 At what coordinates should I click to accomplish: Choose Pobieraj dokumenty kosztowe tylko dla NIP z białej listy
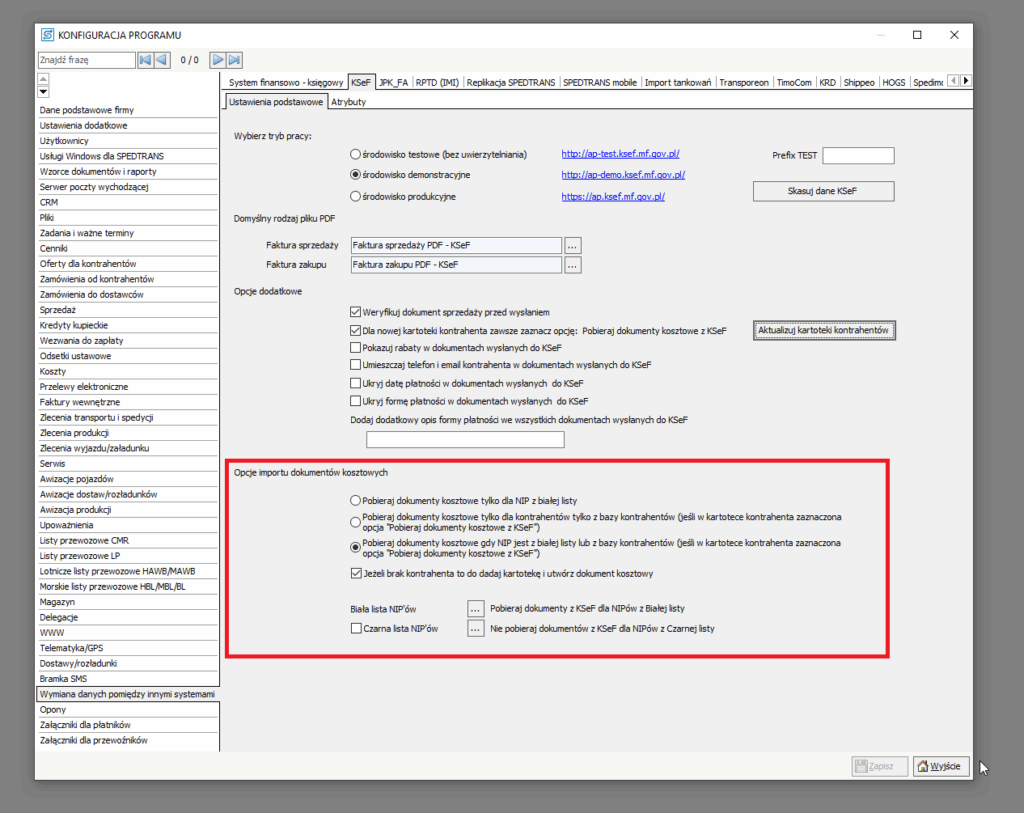pyautogui.click(x=355, y=499)
